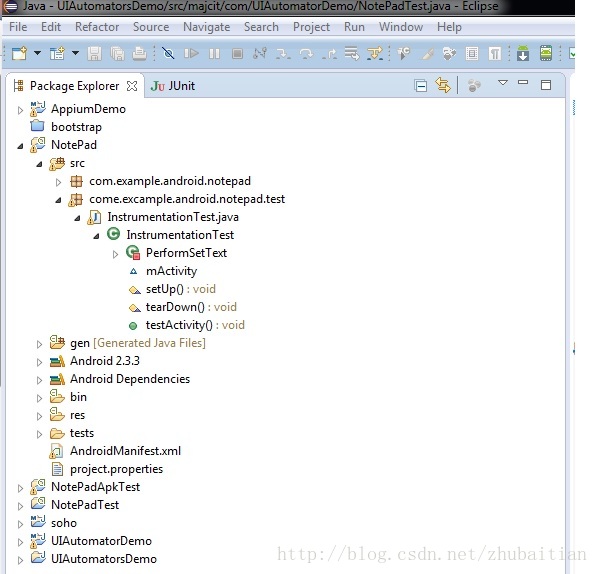Expand com.example.android.notepad package
Image resolution: width=598 pixels, height=574 pixels.
[x=58, y=182]
